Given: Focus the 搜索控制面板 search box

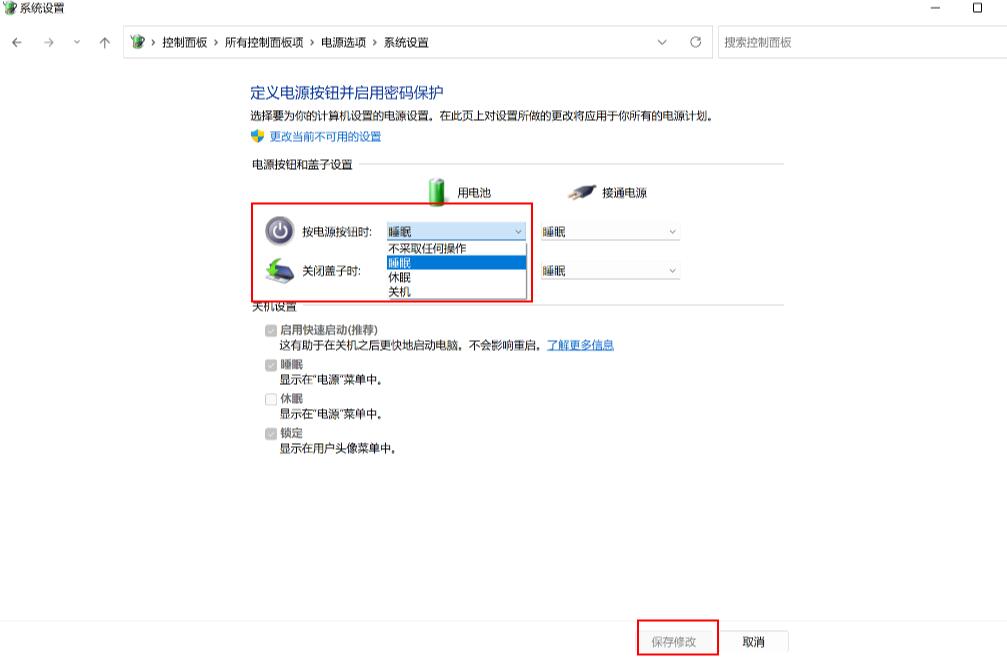Looking at the screenshot, I should click(862, 42).
